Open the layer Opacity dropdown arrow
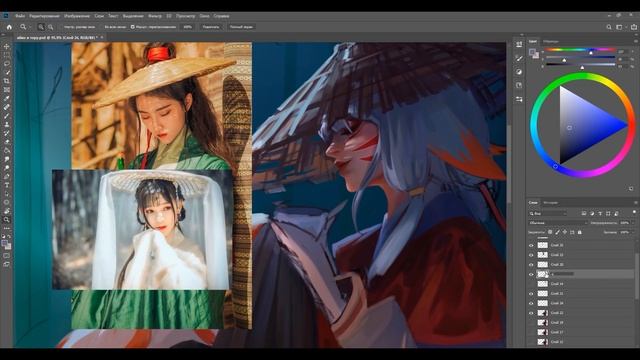 click(x=633, y=223)
